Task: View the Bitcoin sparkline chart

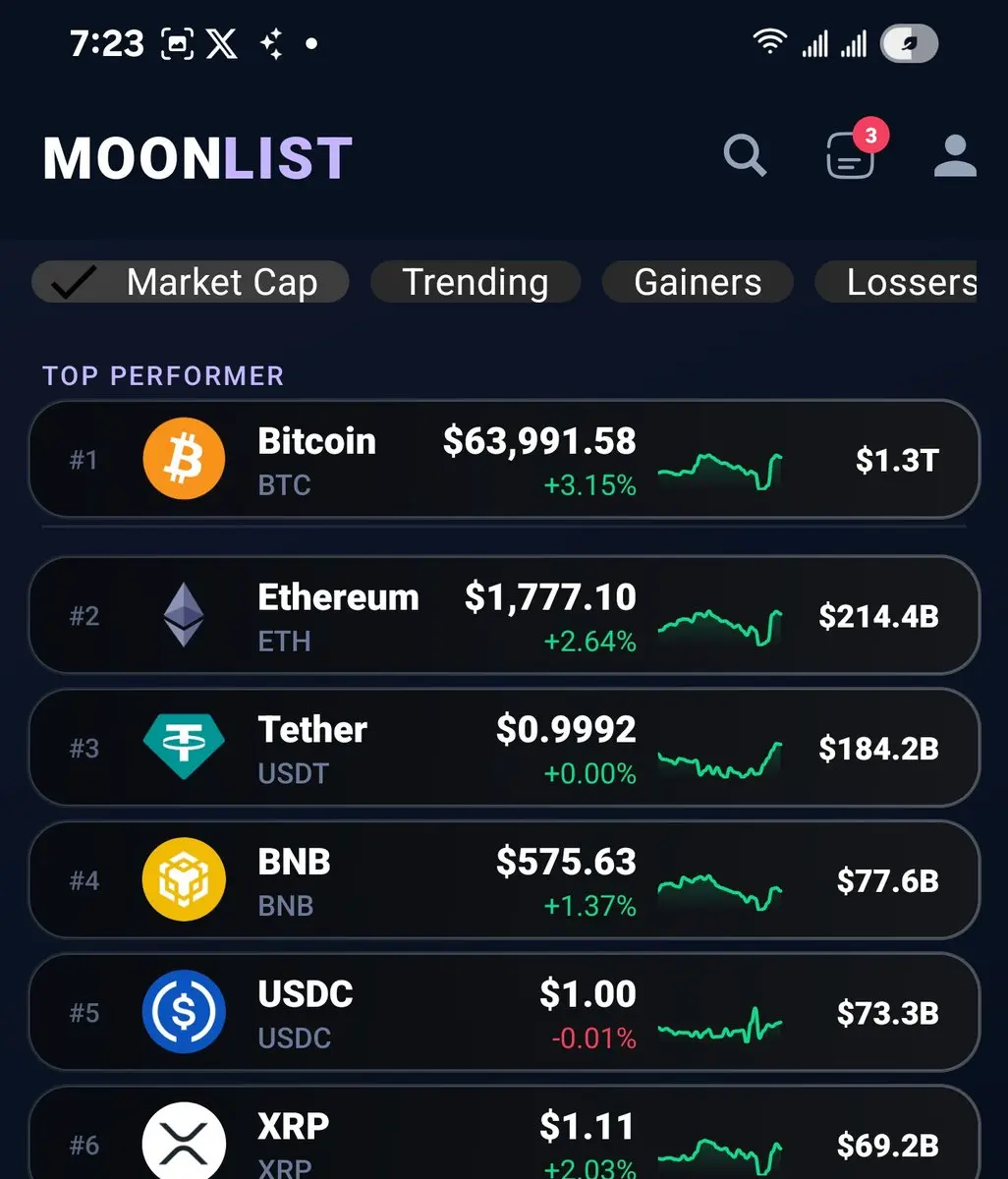Action: point(720,470)
